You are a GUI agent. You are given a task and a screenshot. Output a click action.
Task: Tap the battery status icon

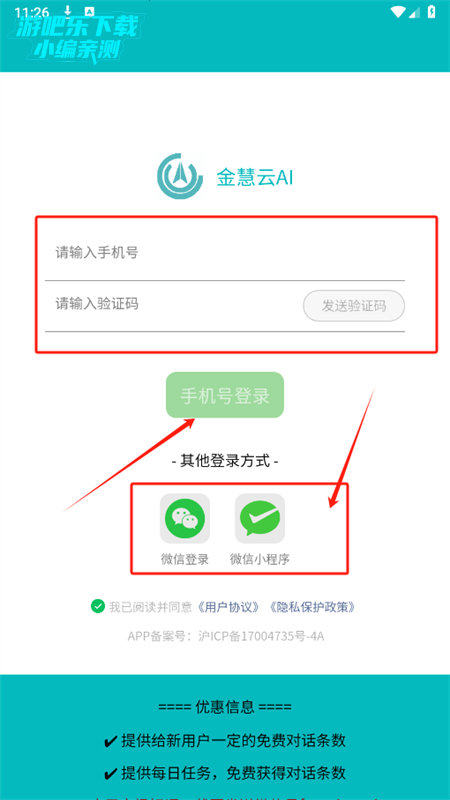click(x=432, y=12)
